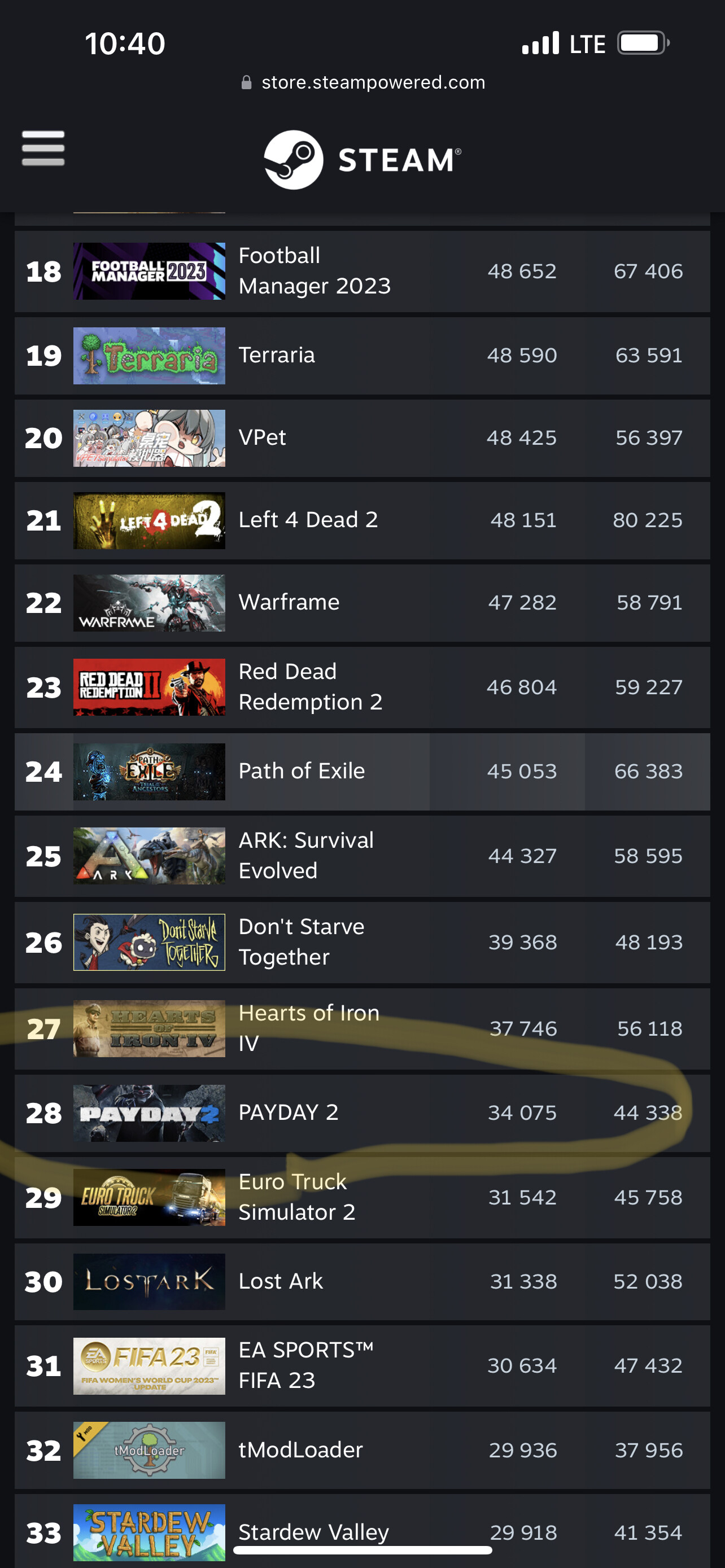Screen dimensions: 725x1568
Task: Tap the Don't Starve Together banner
Action: [149, 941]
